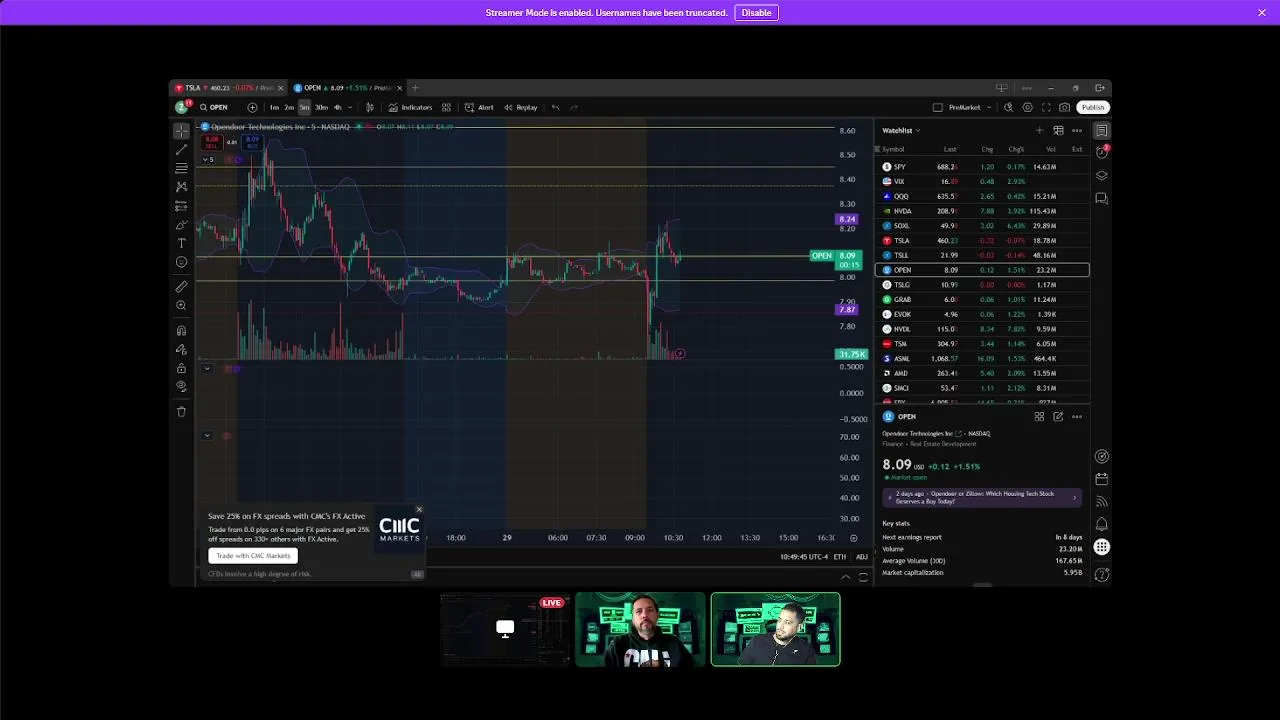Start bar Replay mode
Image resolution: width=1280 pixels, height=720 pixels.
[x=521, y=107]
